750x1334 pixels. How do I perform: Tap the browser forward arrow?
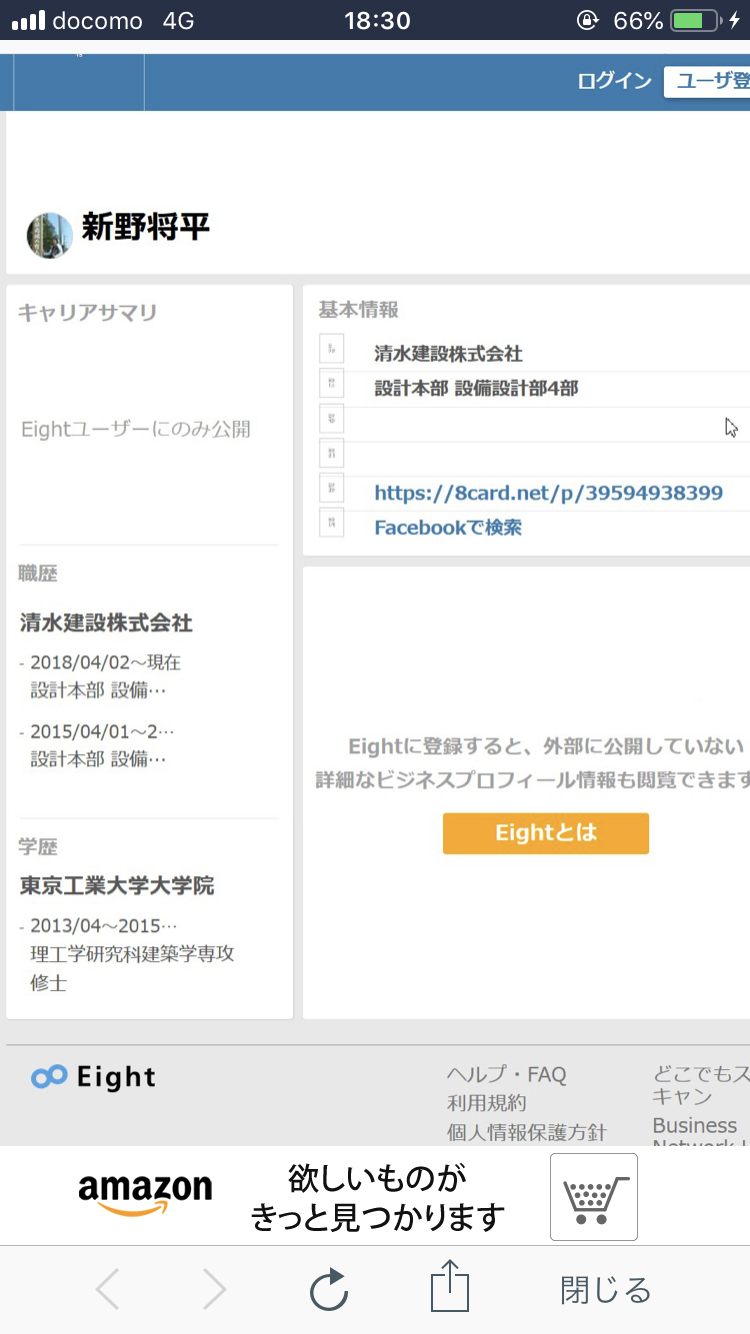pyautogui.click(x=214, y=1290)
